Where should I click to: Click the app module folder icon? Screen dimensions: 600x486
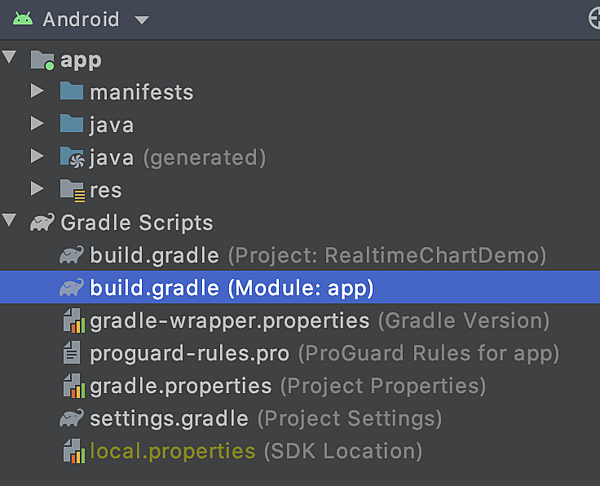click(42, 60)
